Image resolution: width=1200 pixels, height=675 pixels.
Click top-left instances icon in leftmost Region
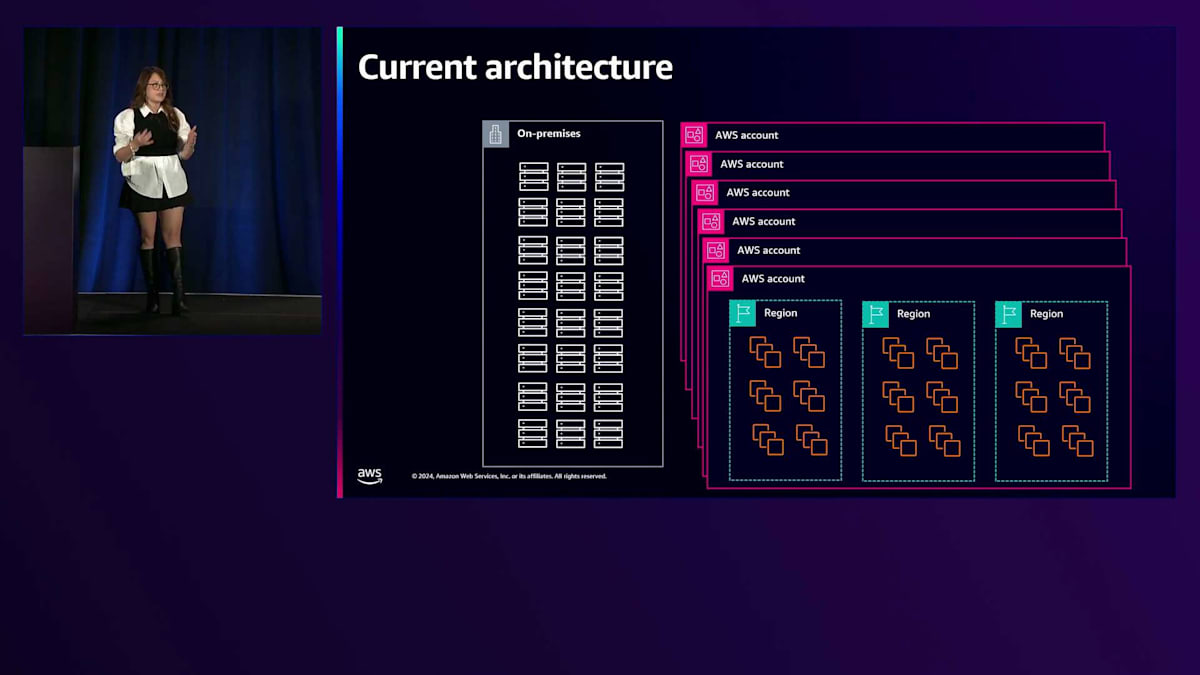(x=766, y=352)
